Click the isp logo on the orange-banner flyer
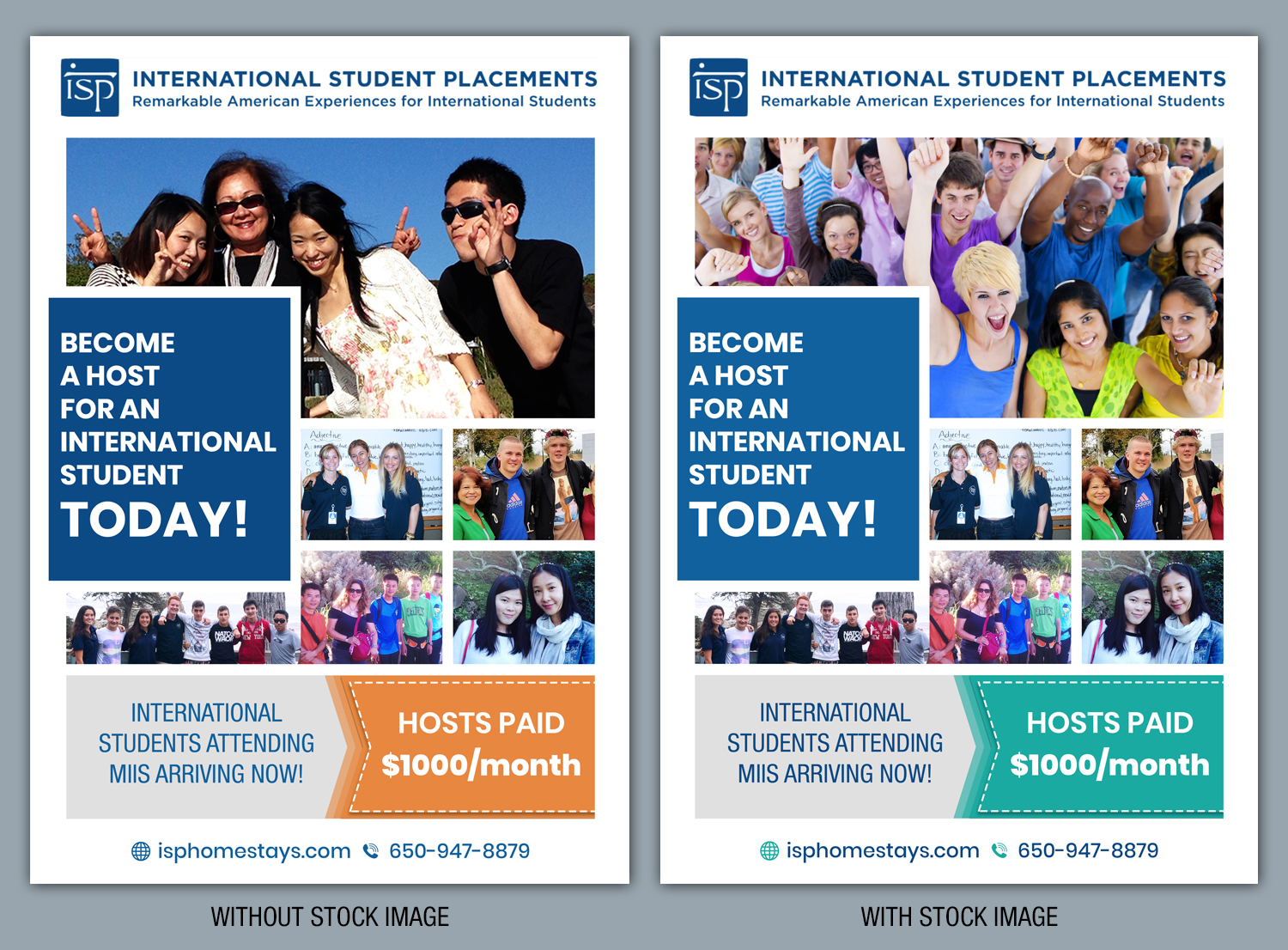 (x=90, y=88)
